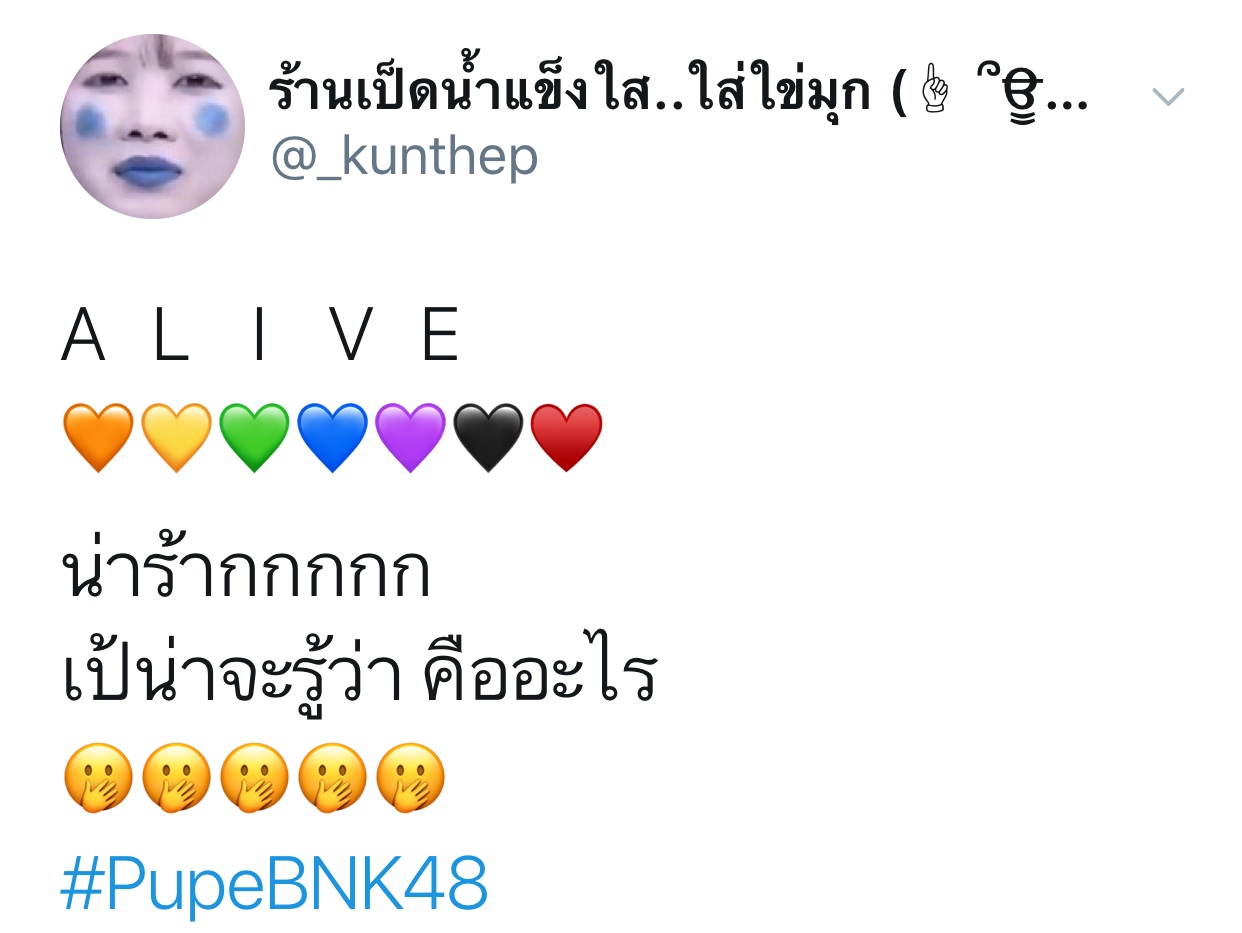Open the clown-makeup profile avatar
Image resolution: width=1242 pixels, height=933 pixels.
point(152,126)
